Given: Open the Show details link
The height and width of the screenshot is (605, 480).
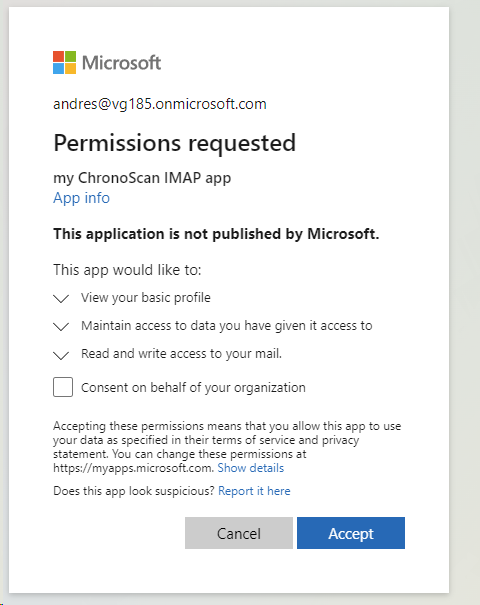Looking at the screenshot, I should tap(251, 468).
